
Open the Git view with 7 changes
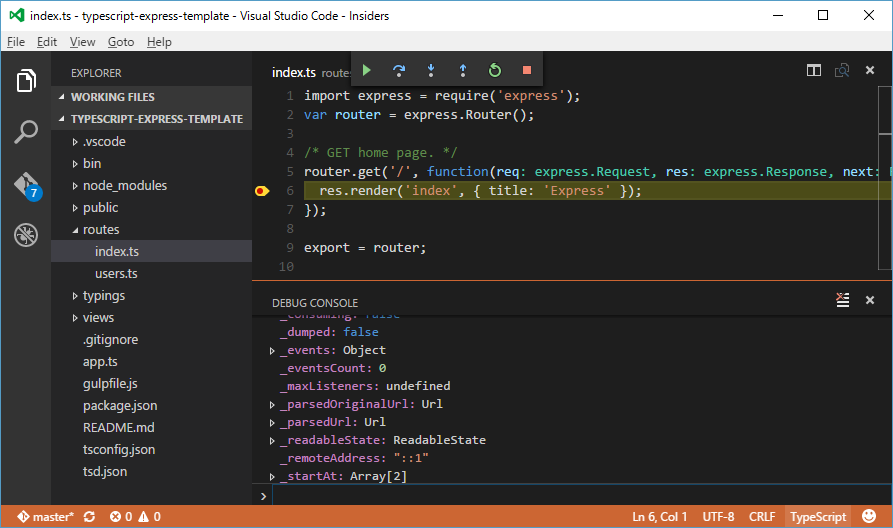pos(27,186)
